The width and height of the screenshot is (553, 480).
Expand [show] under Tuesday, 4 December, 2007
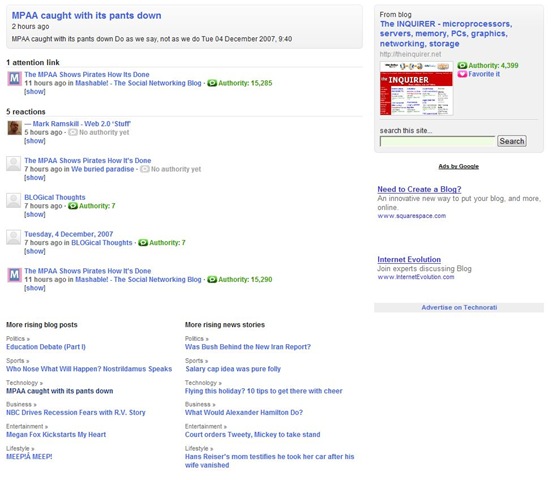point(35,251)
